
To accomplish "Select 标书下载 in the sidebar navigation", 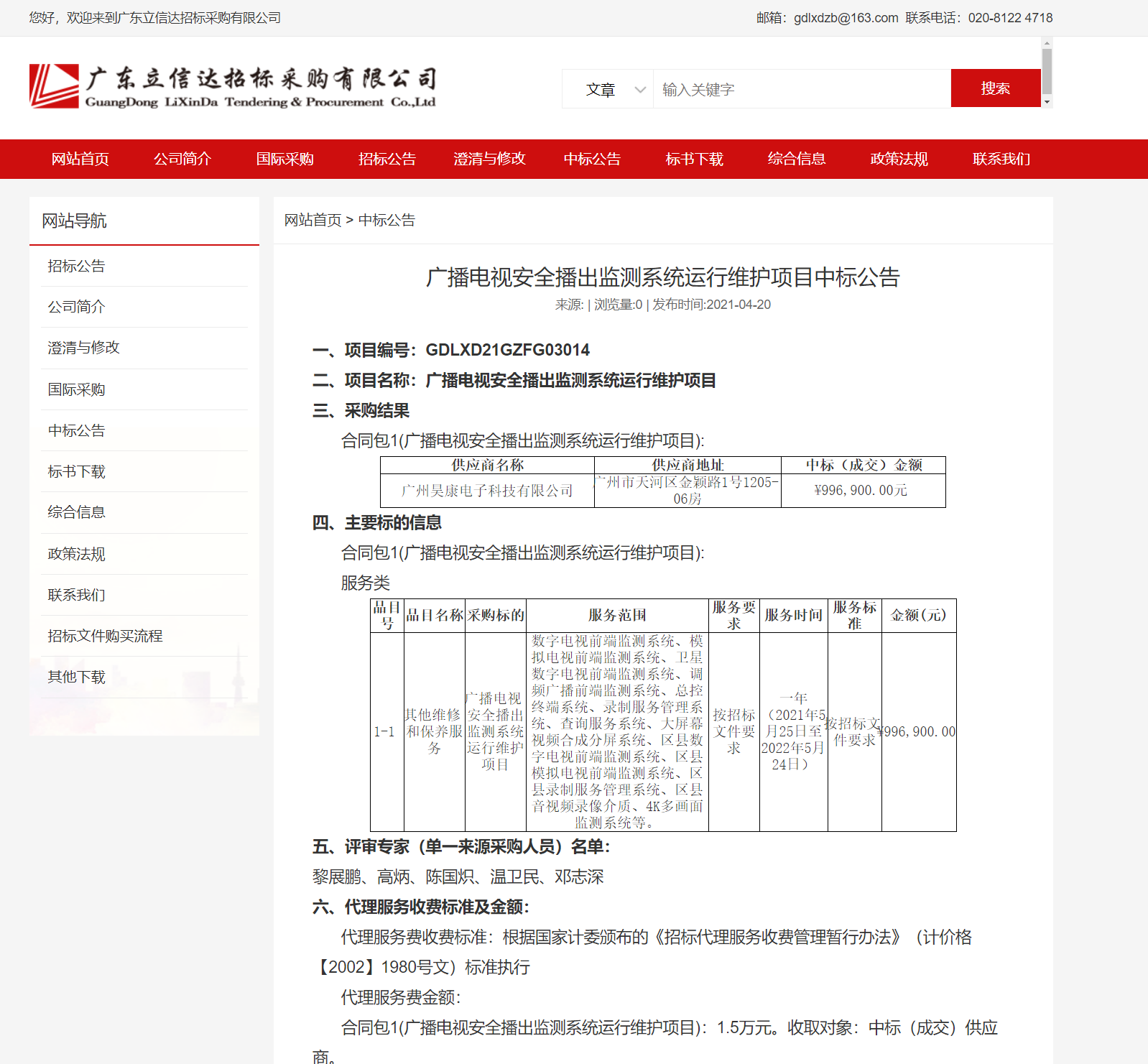I will pos(144,471).
